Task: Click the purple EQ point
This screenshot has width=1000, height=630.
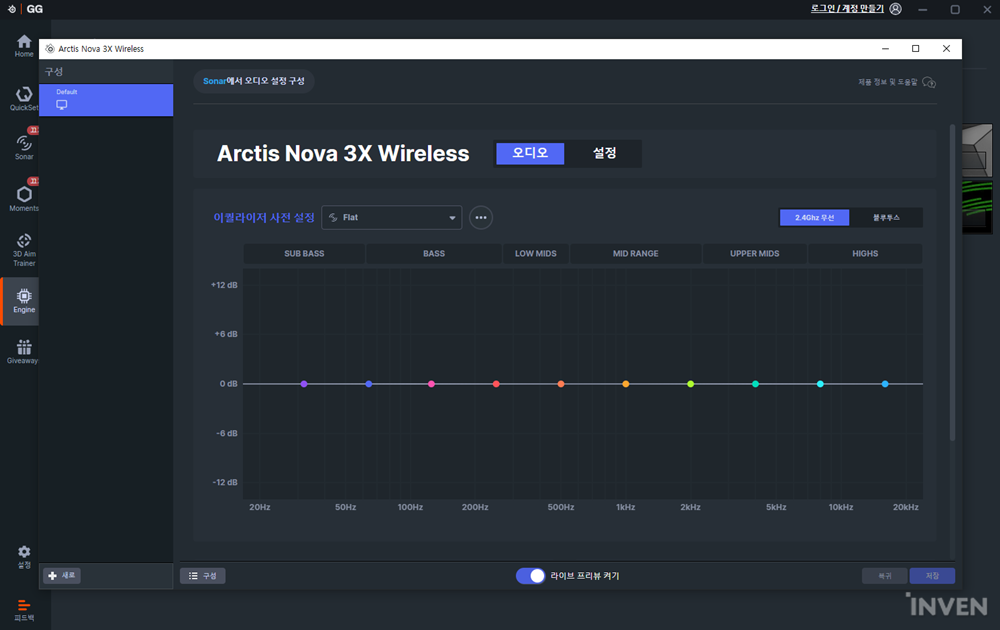Action: coord(304,384)
